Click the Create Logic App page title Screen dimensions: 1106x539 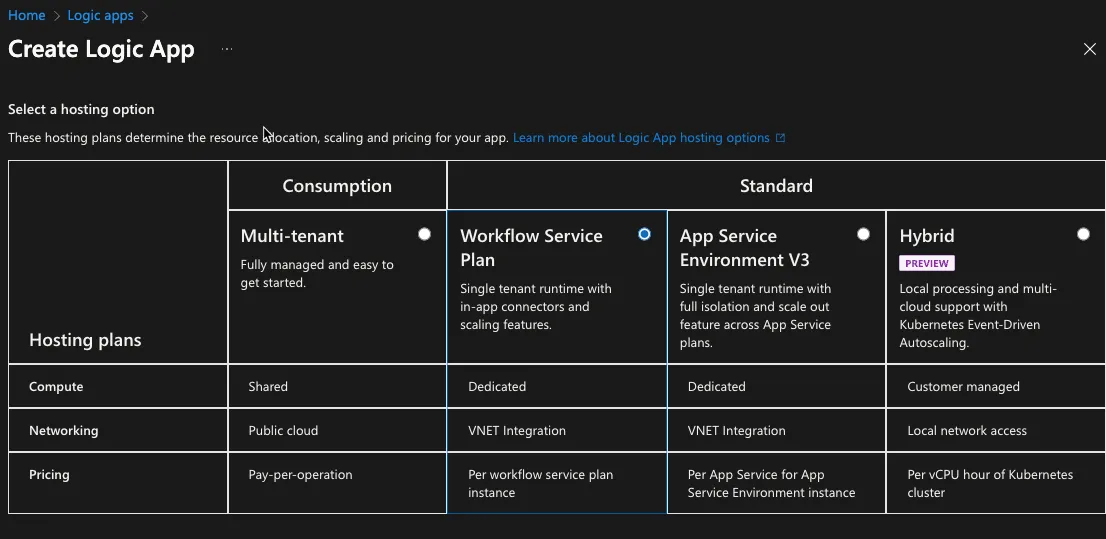point(101,49)
